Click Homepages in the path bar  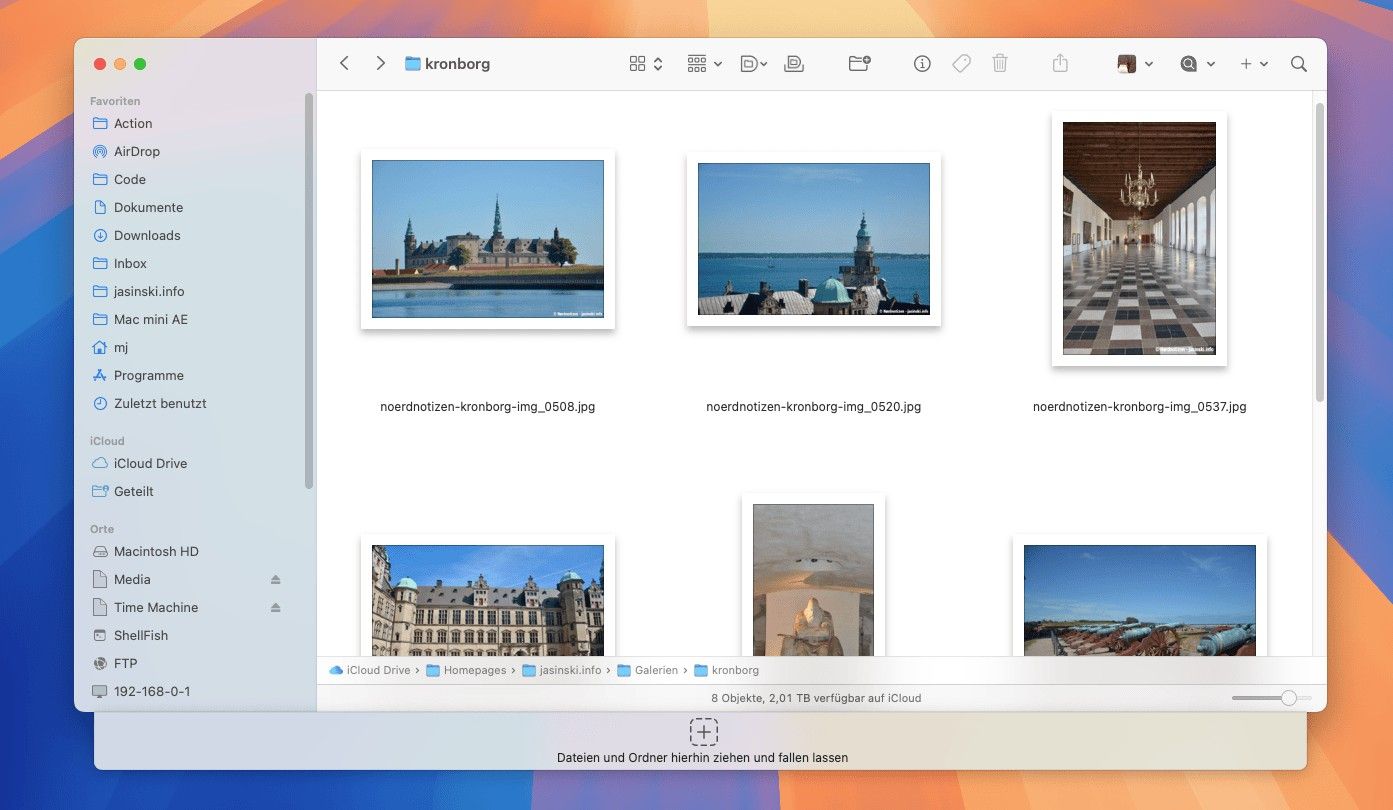[x=474, y=670]
